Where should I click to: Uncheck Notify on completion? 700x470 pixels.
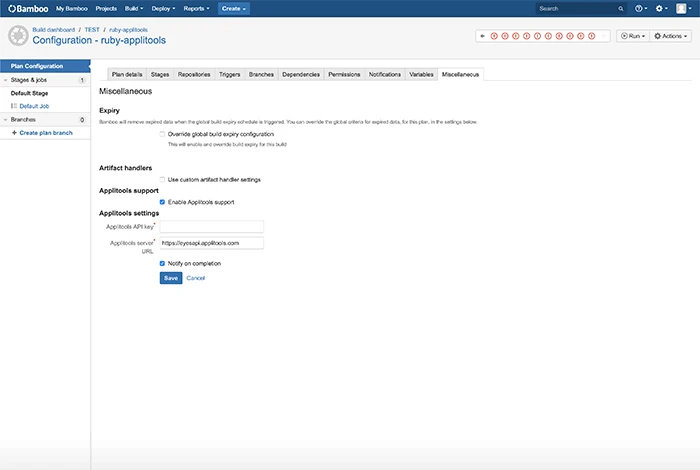pyautogui.click(x=162, y=263)
